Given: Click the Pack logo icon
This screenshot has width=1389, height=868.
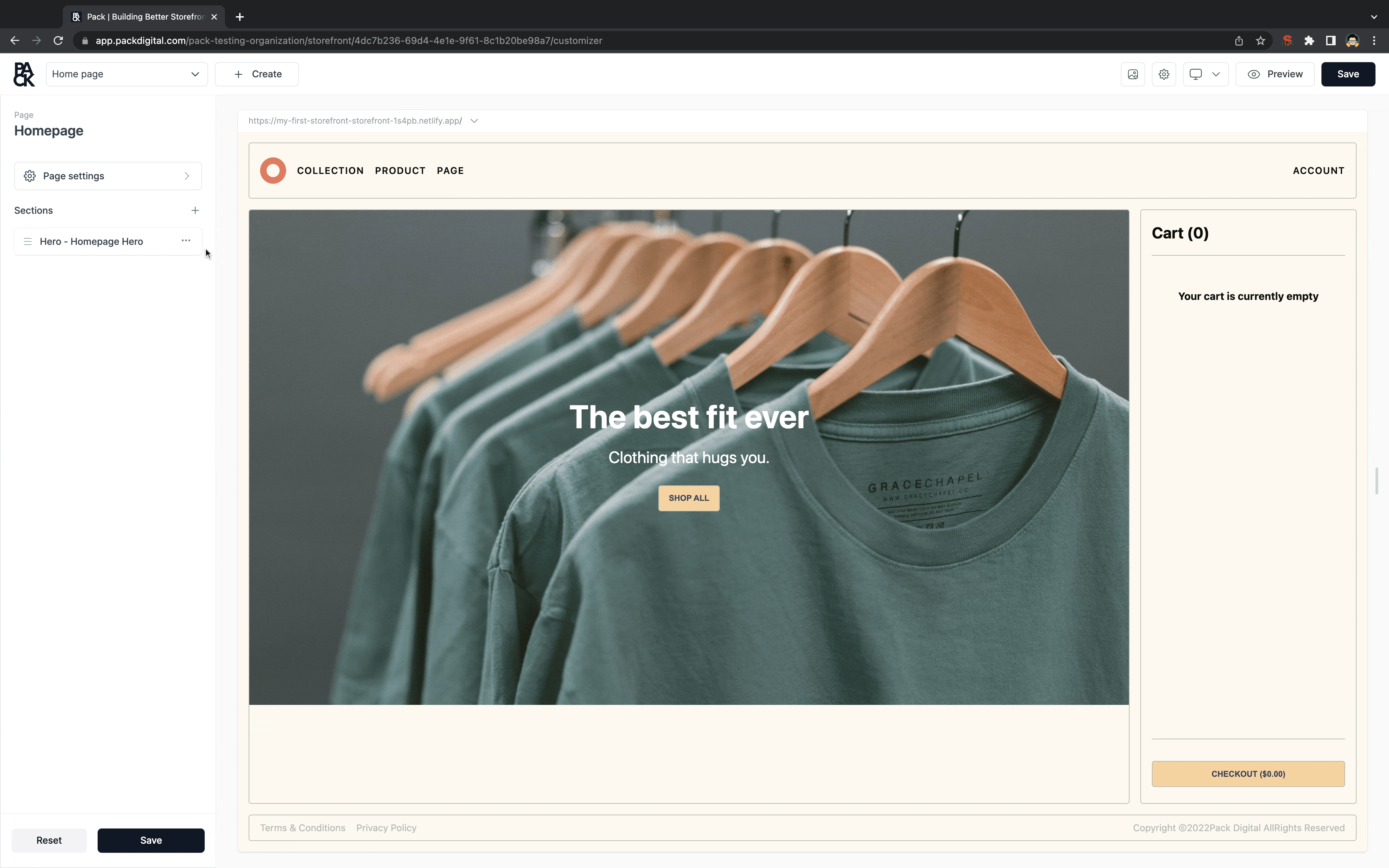Looking at the screenshot, I should point(24,74).
